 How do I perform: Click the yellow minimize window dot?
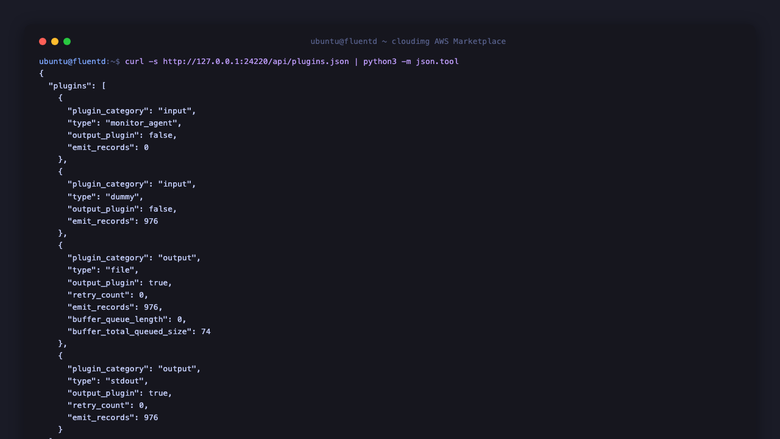point(55,41)
